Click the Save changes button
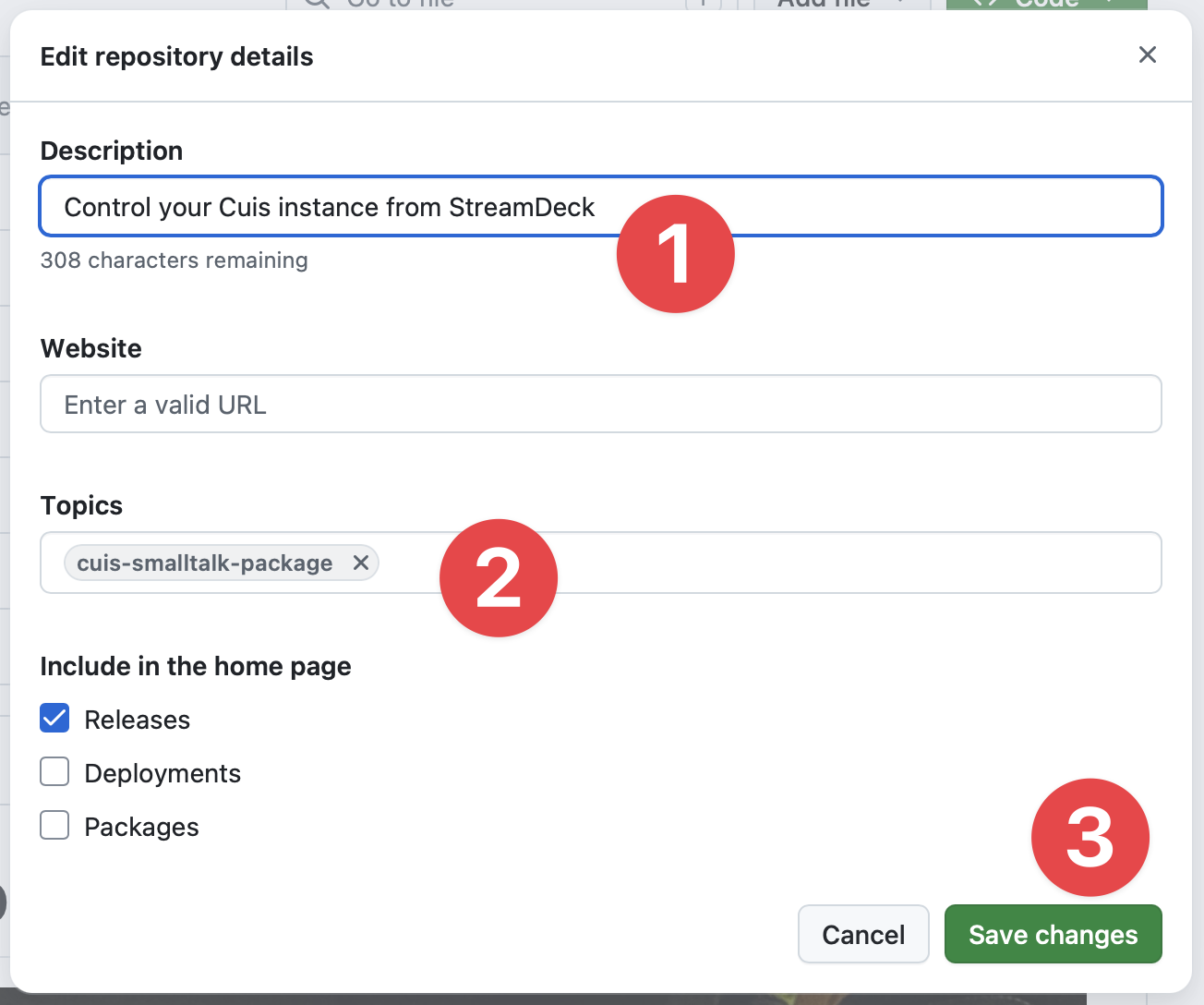Screen dimensions: 1204x1005 (1053, 934)
